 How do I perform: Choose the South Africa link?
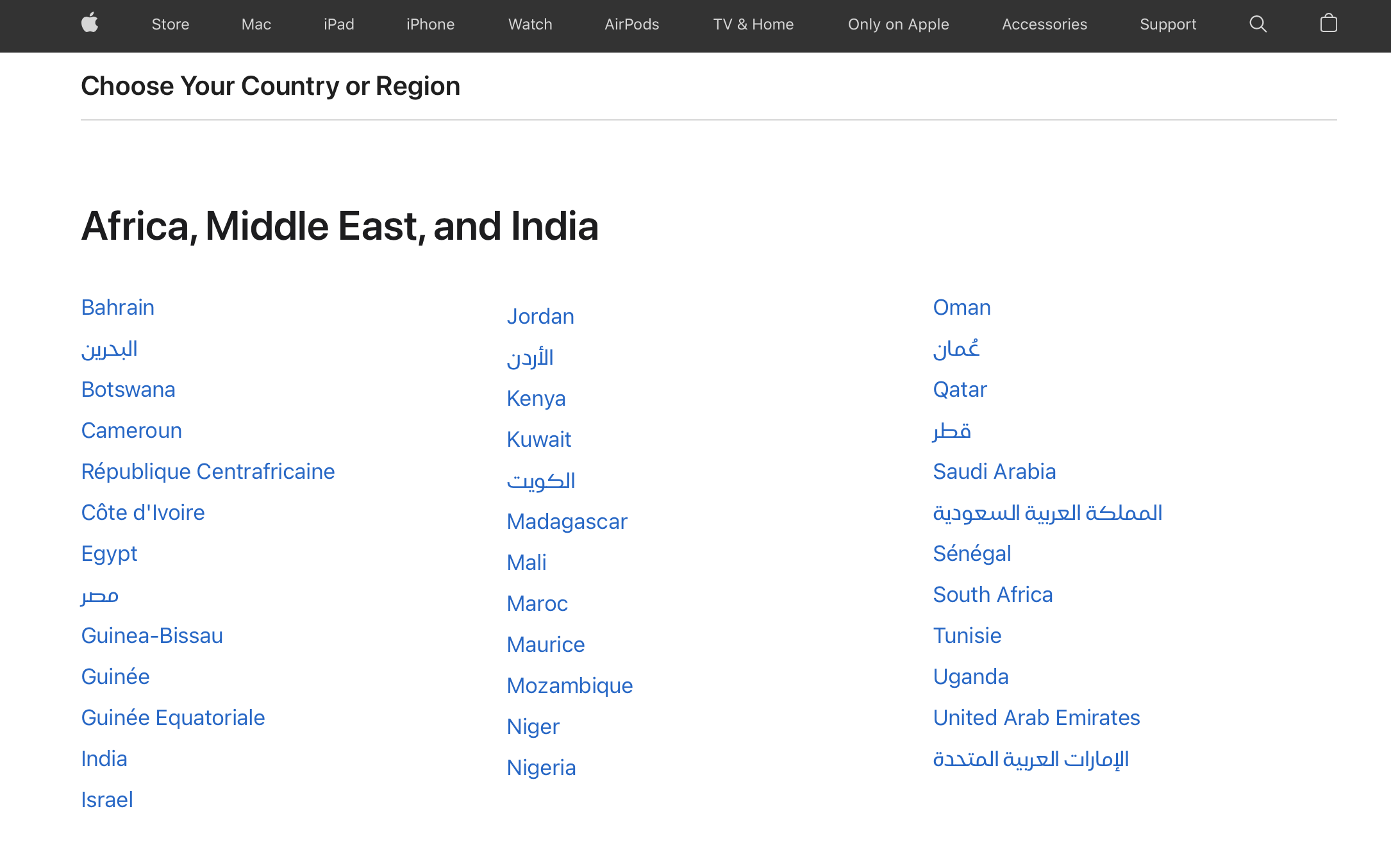[992, 594]
